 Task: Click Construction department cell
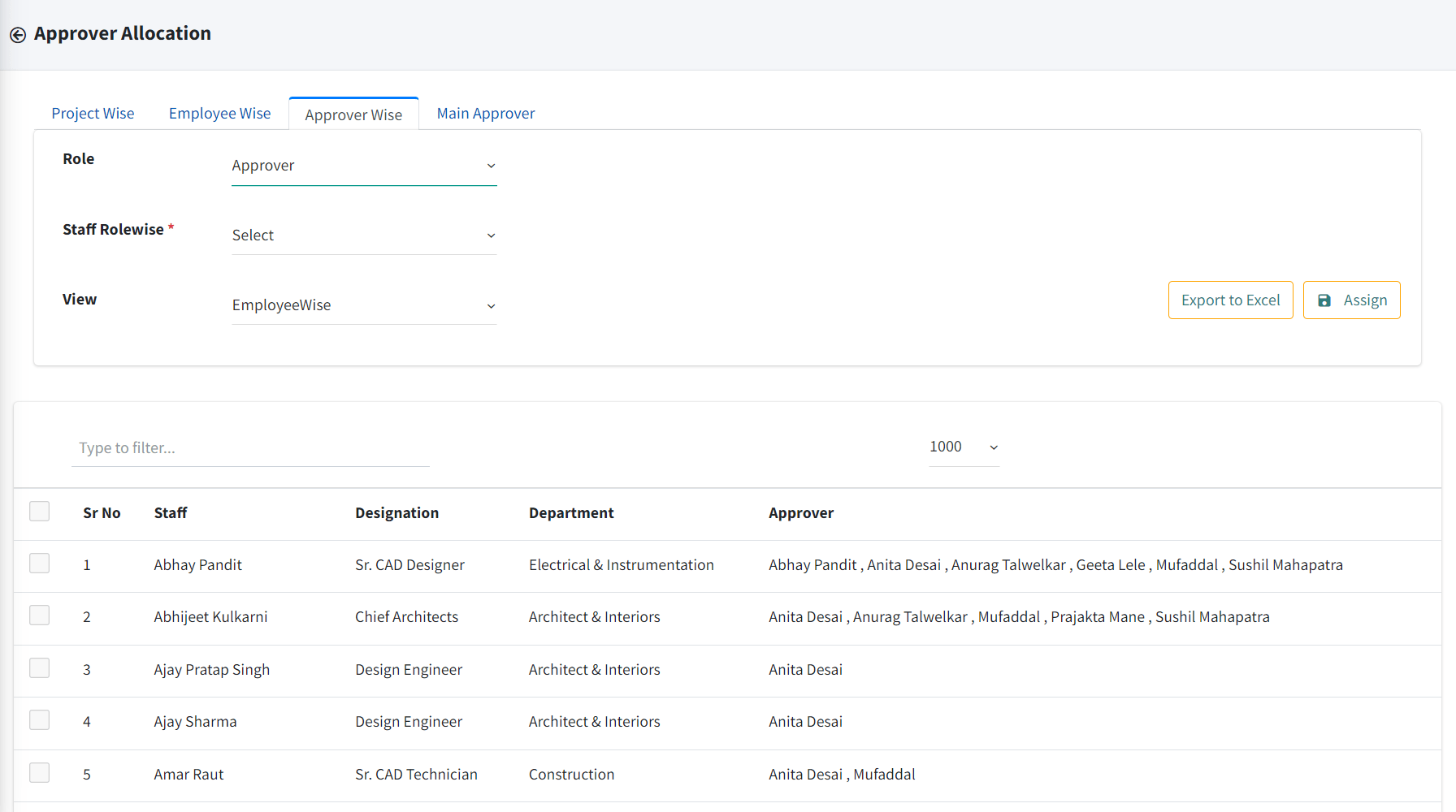click(x=571, y=775)
